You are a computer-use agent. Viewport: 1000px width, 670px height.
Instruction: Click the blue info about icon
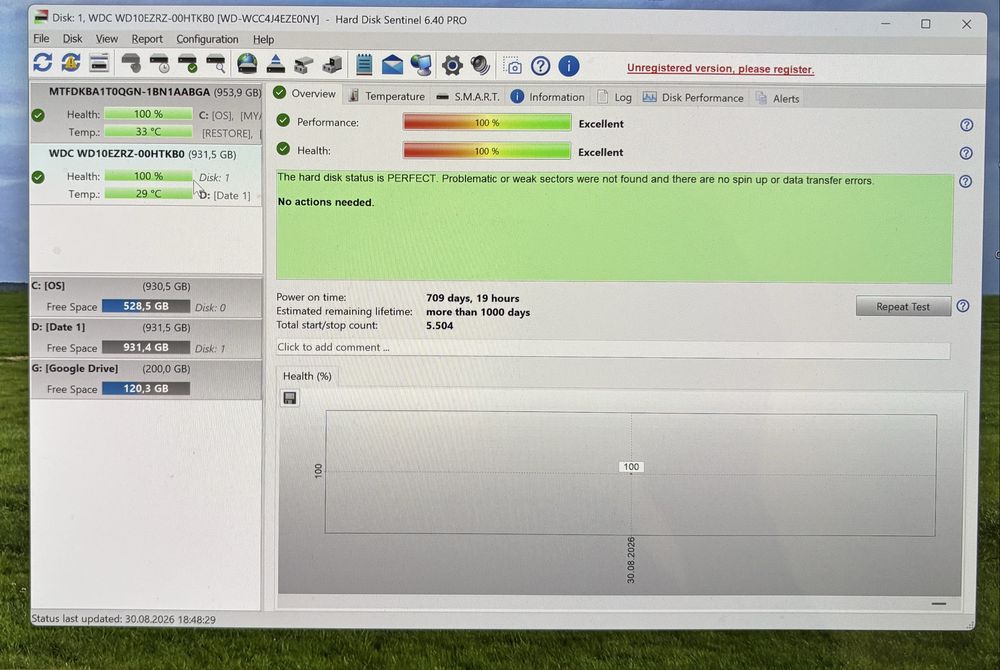[568, 66]
